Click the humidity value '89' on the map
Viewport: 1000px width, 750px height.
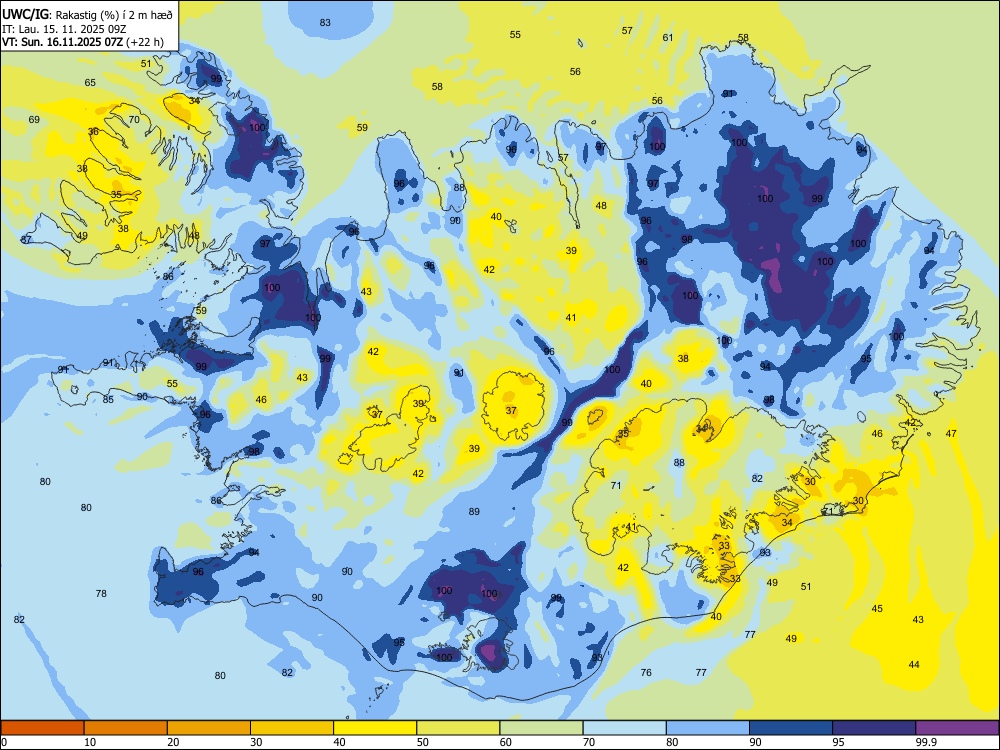pos(474,511)
